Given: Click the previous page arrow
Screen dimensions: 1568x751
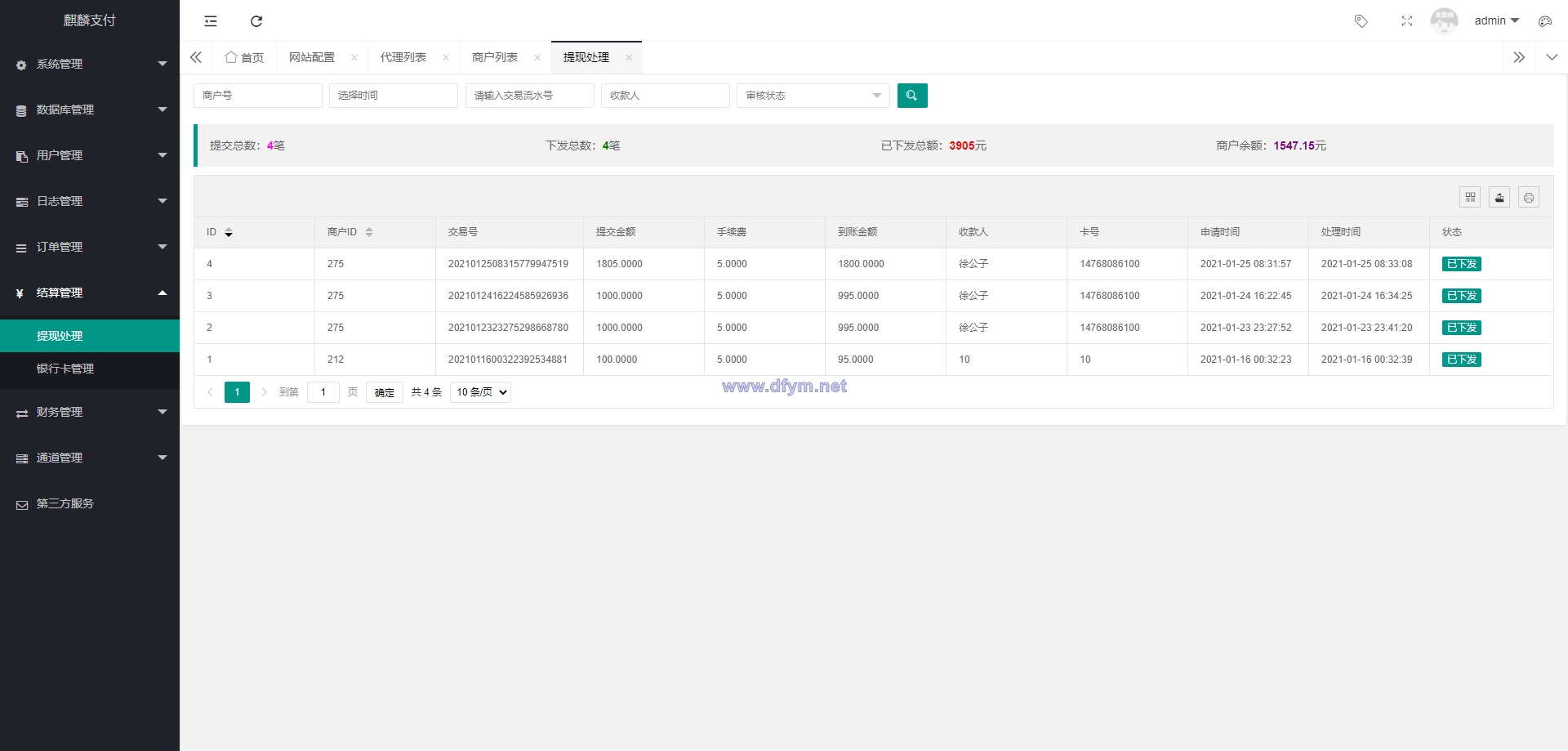Looking at the screenshot, I should 210,392.
